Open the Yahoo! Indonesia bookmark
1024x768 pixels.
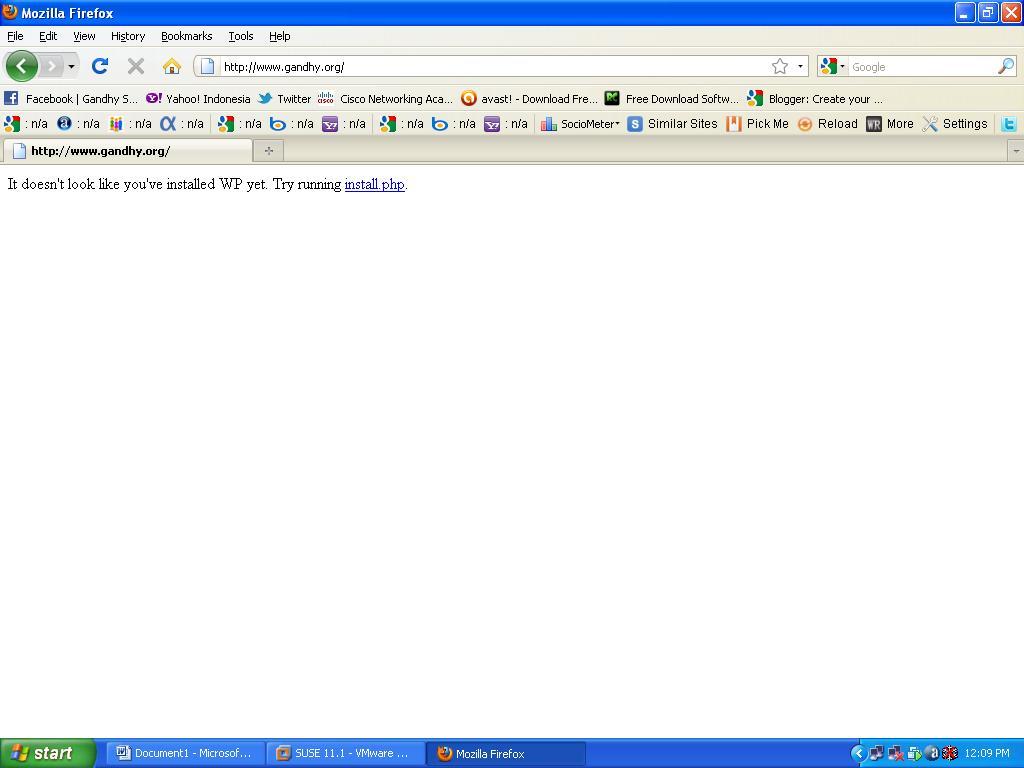coord(199,99)
